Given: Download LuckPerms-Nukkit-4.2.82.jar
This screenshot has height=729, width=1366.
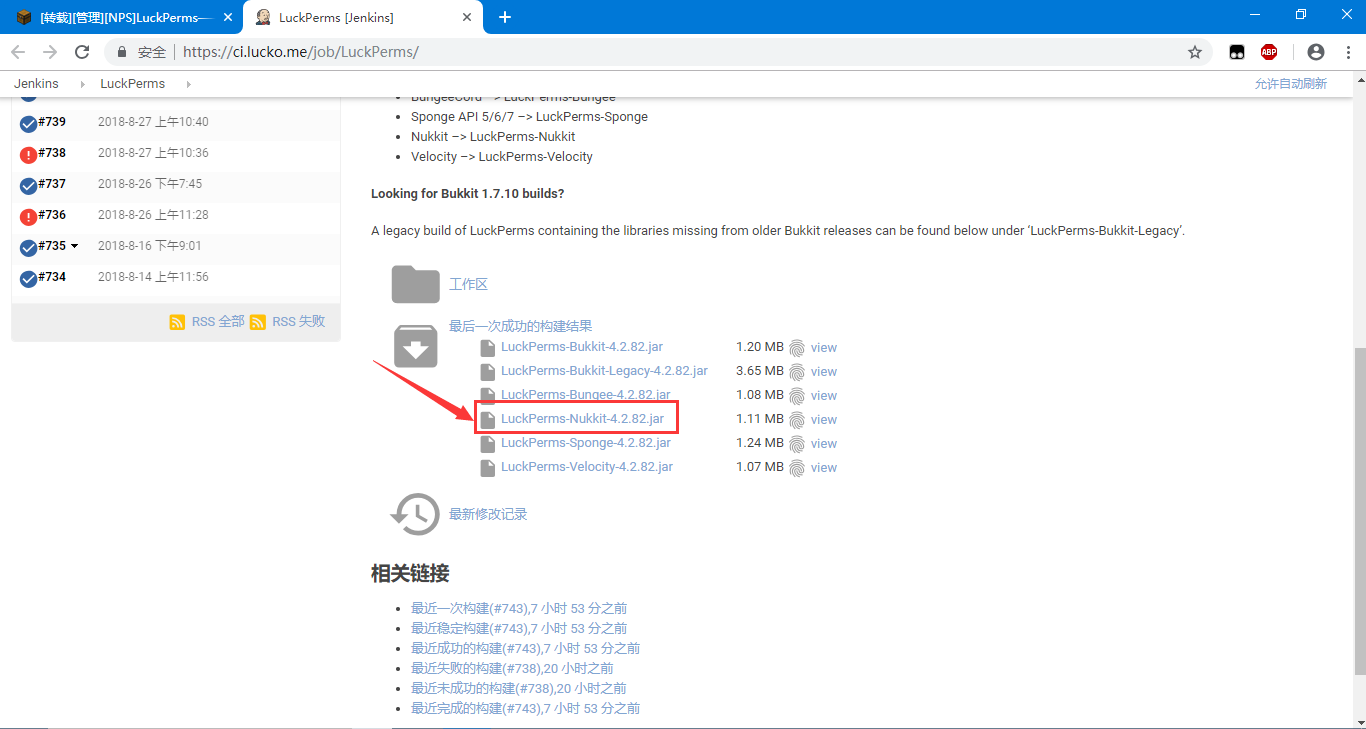Looking at the screenshot, I should 582,419.
